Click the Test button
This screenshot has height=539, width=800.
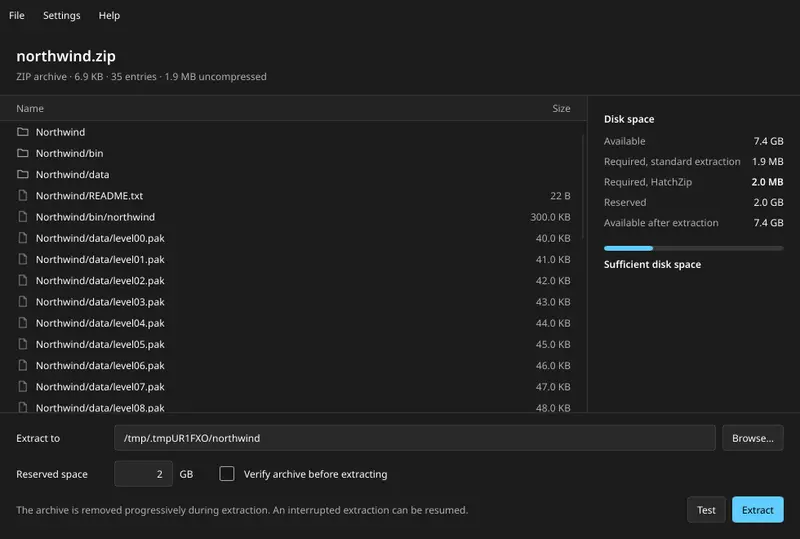[706, 510]
